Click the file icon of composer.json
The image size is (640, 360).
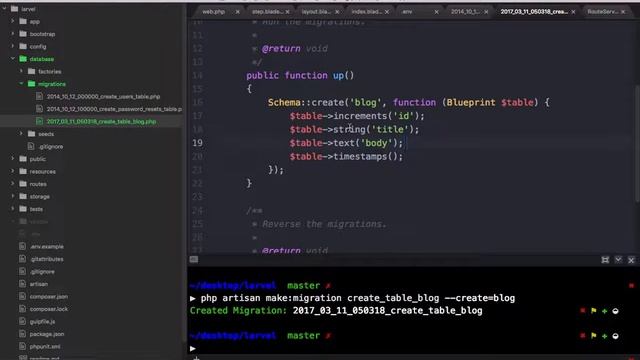(x=22, y=296)
